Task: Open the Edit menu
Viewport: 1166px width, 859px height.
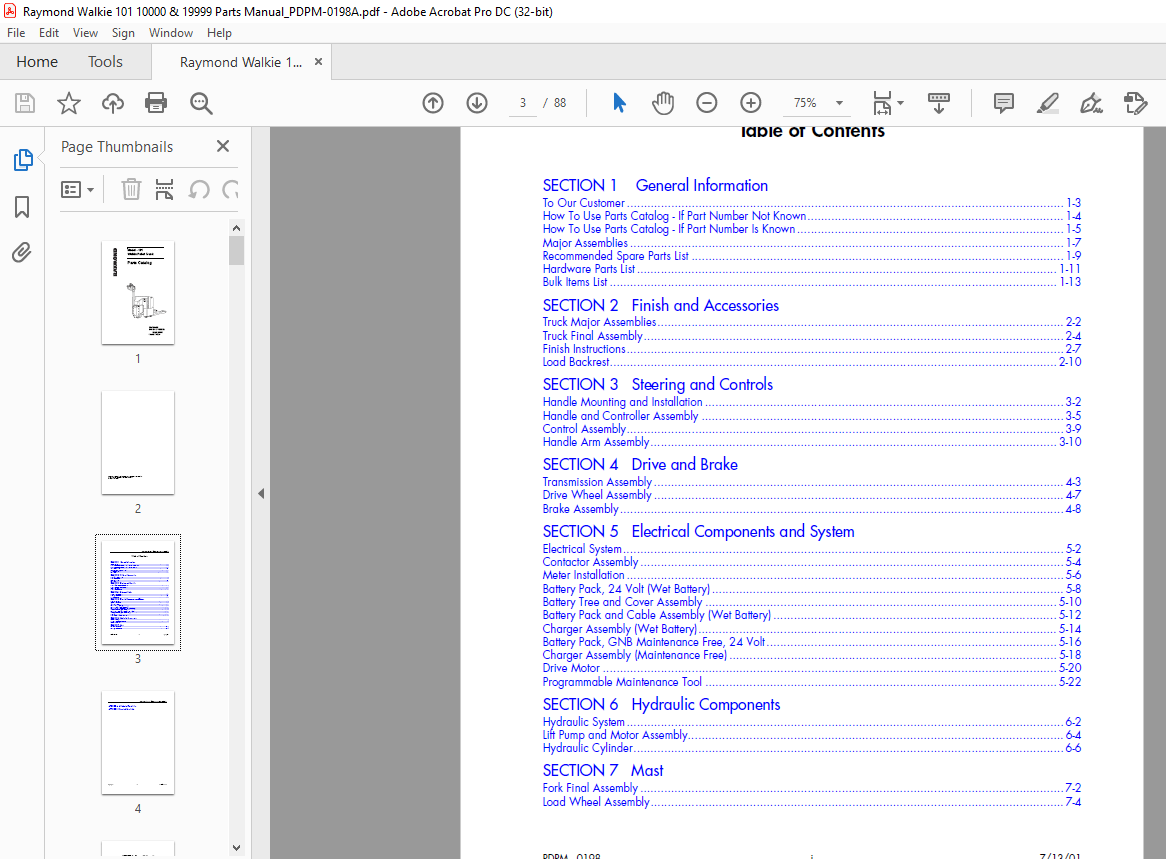Action: coord(49,33)
